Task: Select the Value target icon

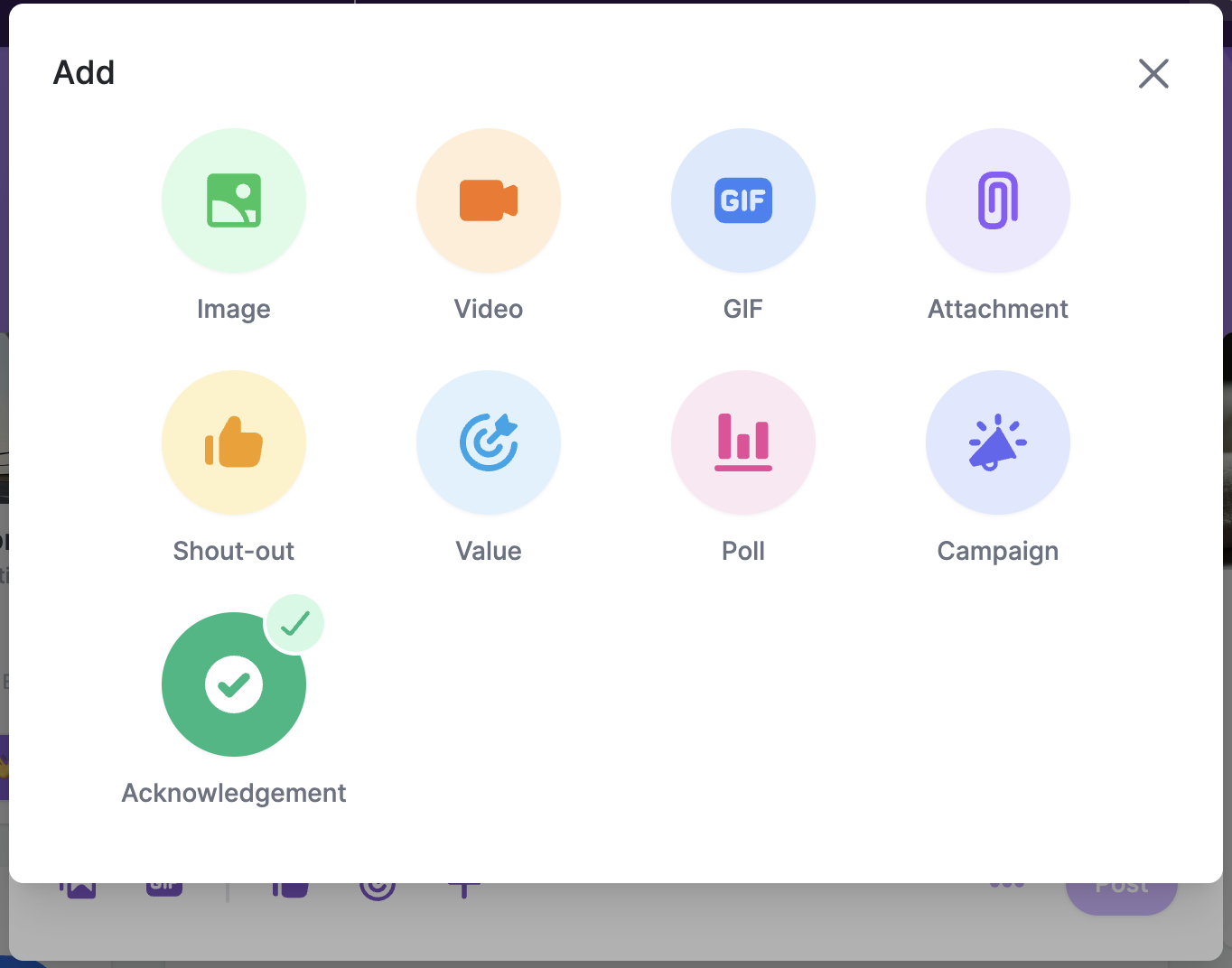Action: coord(489,442)
